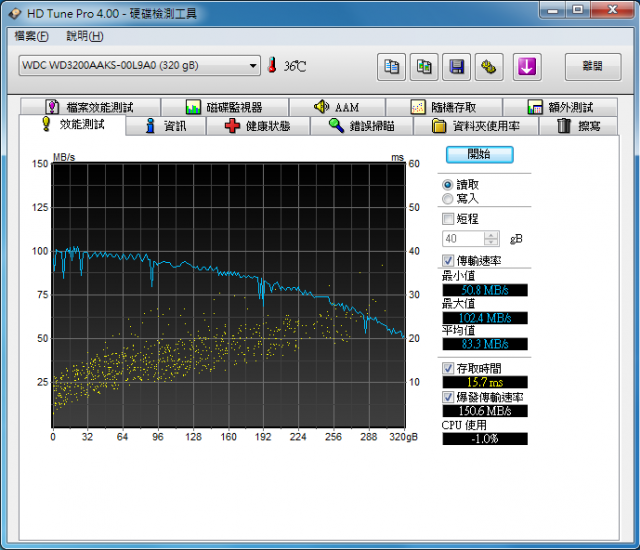
Task: Click the copy screenshot to clipboard icon
Action: 424,67
